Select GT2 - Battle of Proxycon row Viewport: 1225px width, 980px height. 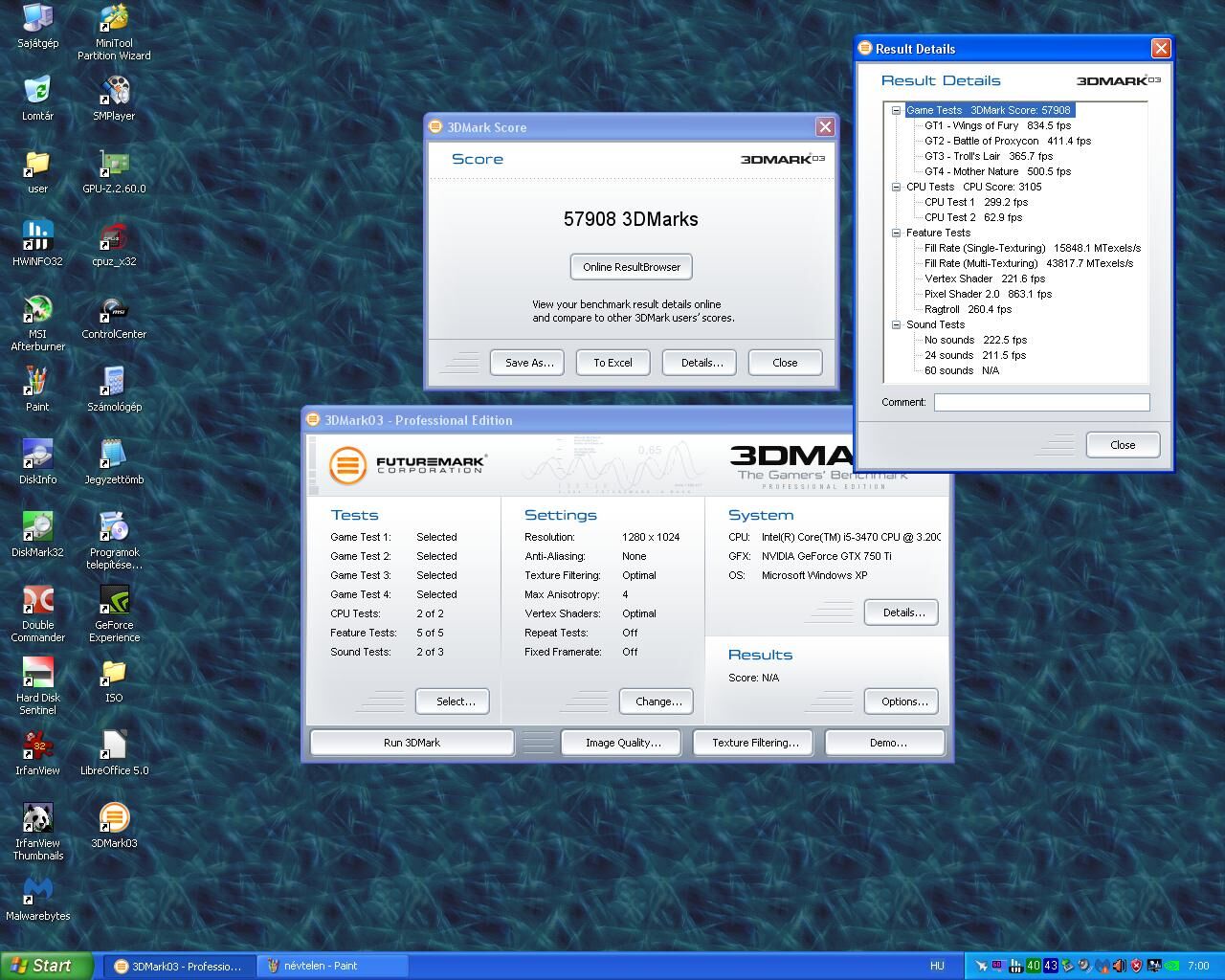pyautogui.click(x=1008, y=141)
